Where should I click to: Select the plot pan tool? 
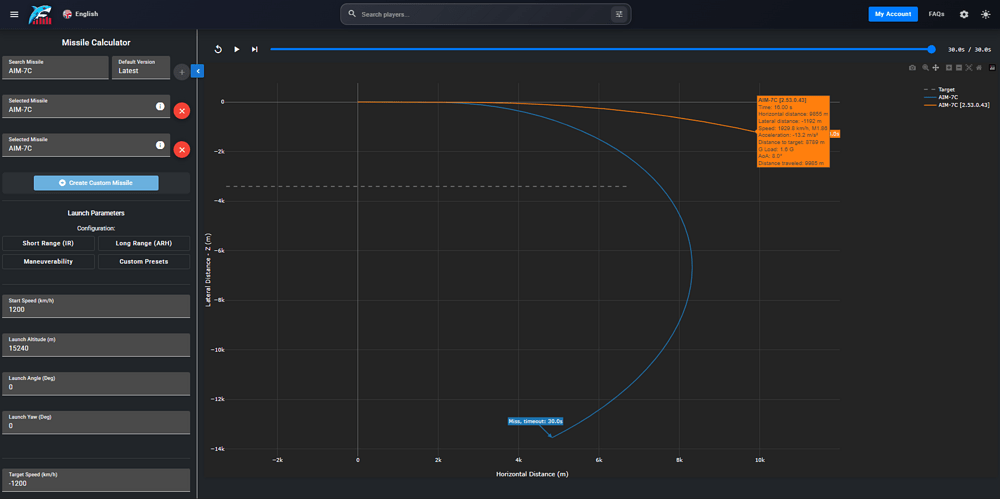click(936, 68)
